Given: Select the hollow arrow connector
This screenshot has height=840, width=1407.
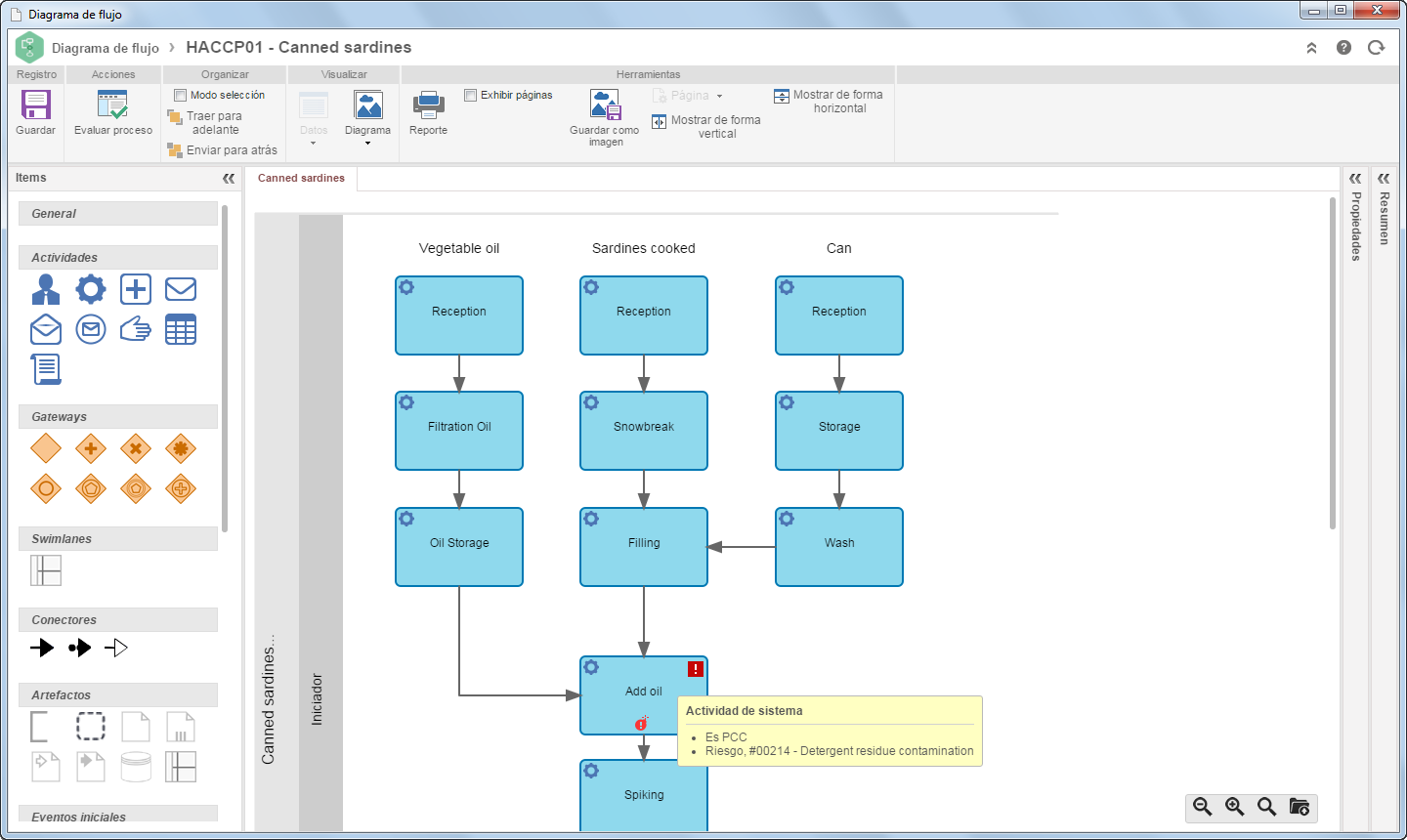Looking at the screenshot, I should [x=116, y=648].
